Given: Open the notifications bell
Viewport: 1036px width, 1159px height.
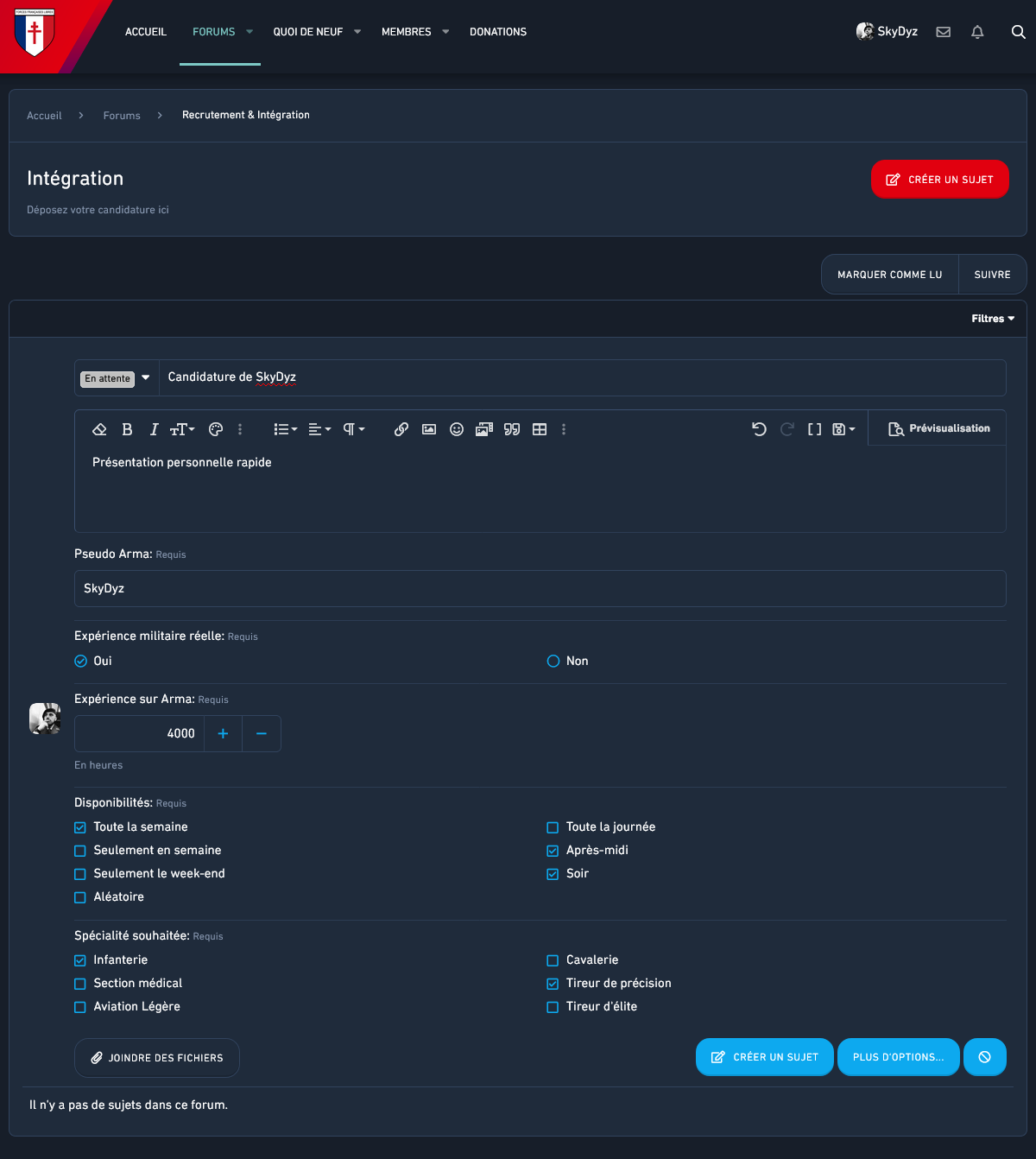Looking at the screenshot, I should pyautogui.click(x=977, y=32).
